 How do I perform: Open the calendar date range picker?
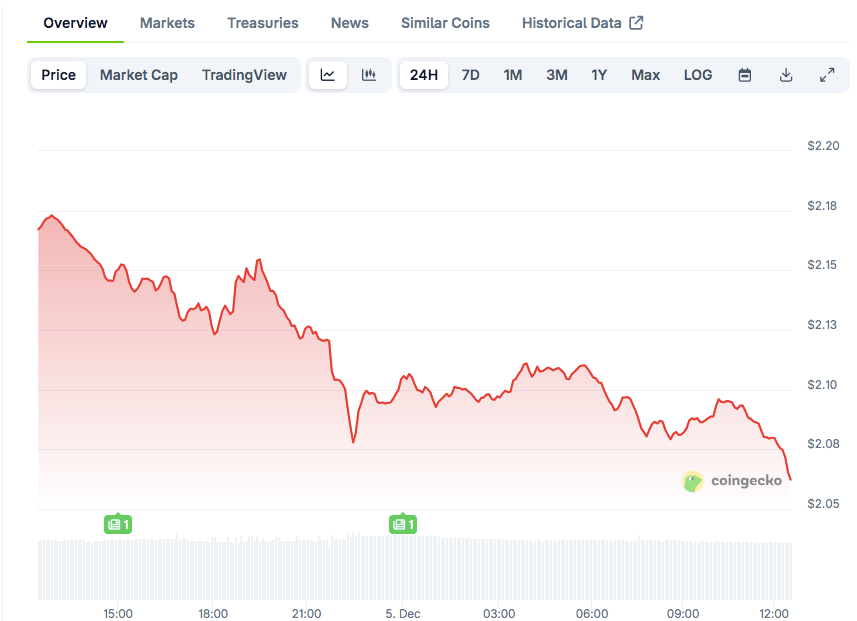[x=745, y=75]
